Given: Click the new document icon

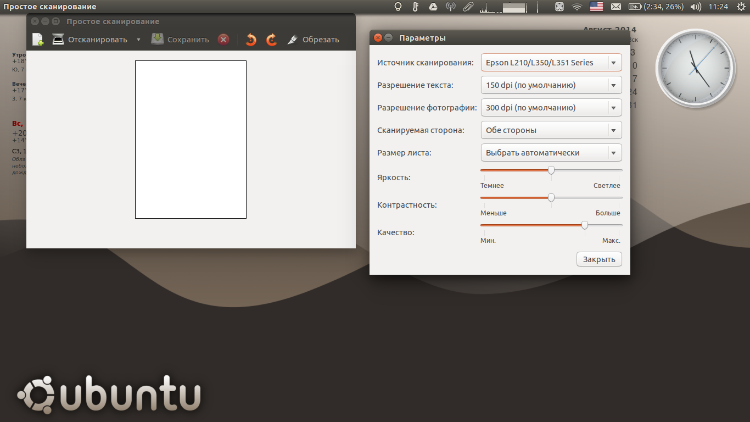Looking at the screenshot, I should (x=37, y=40).
